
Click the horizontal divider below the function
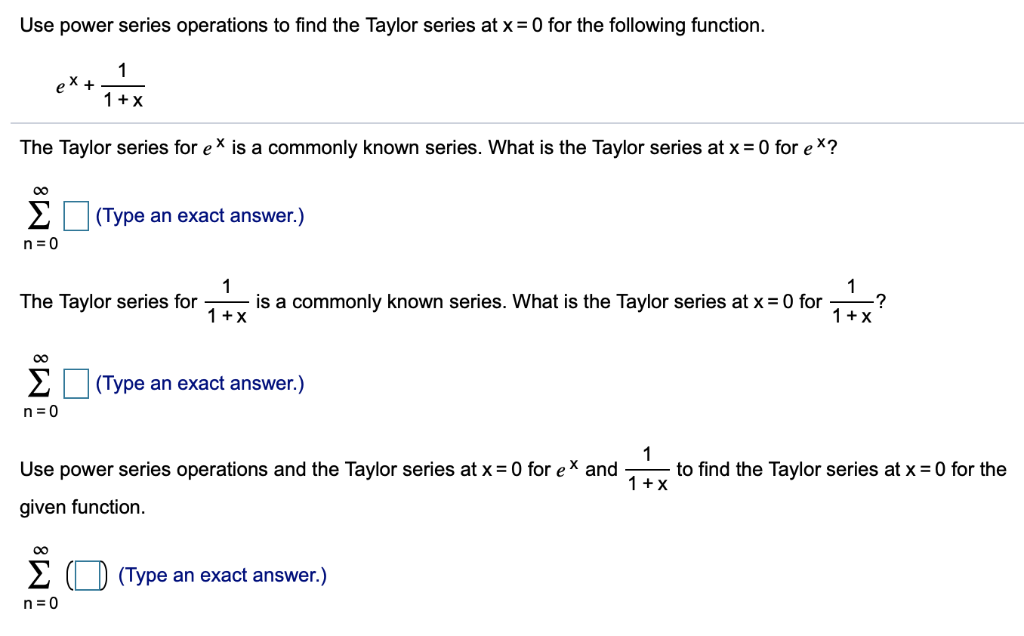tap(512, 122)
